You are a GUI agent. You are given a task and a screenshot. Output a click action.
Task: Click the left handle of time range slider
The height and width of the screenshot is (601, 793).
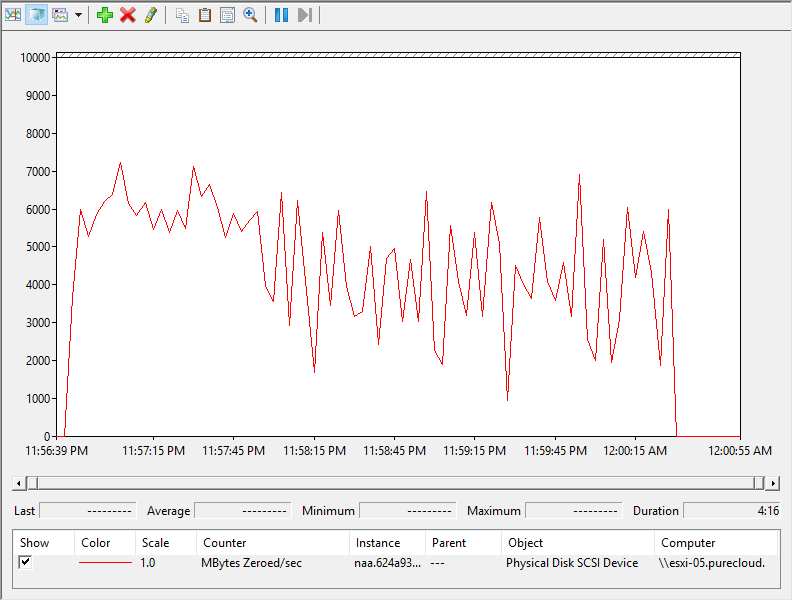click(32, 483)
